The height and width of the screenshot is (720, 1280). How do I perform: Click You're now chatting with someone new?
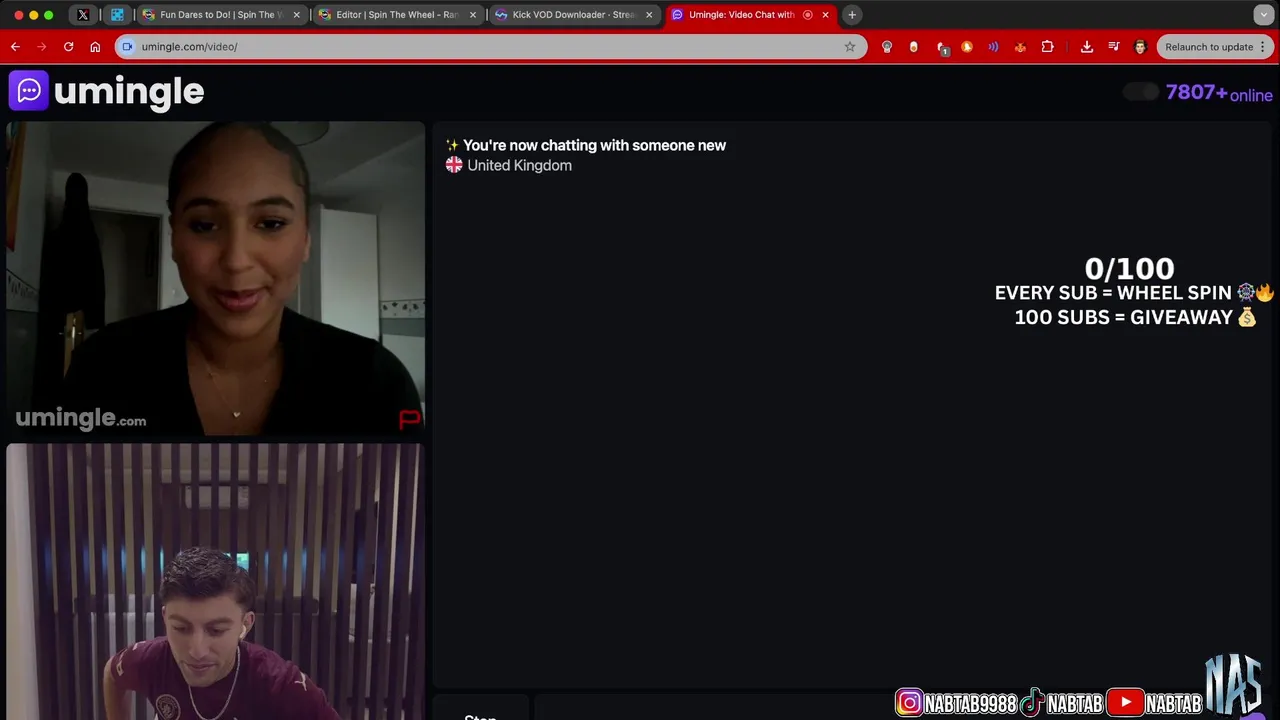coord(594,145)
